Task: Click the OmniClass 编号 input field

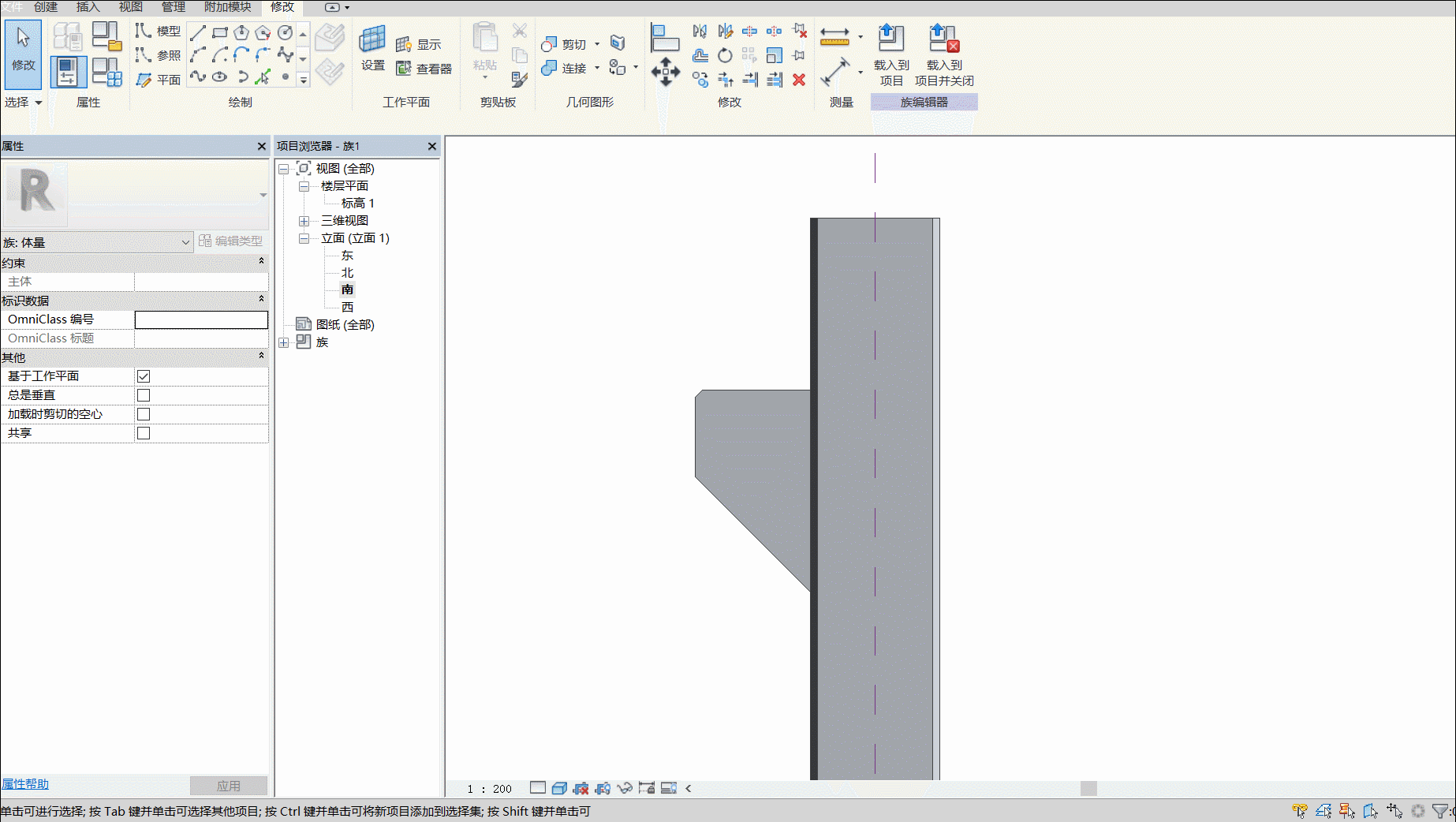Action: [201, 319]
